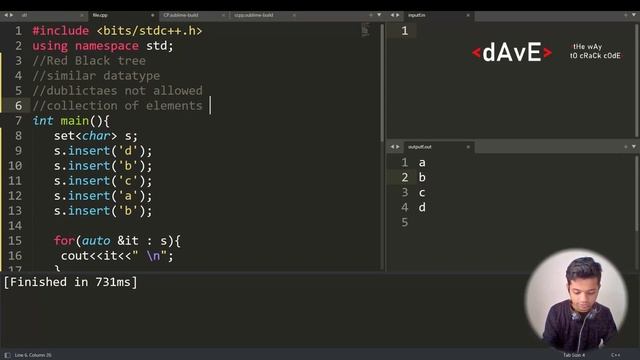The height and width of the screenshot is (360, 640).
Task: Click output line 'd'
Action: tap(422, 207)
